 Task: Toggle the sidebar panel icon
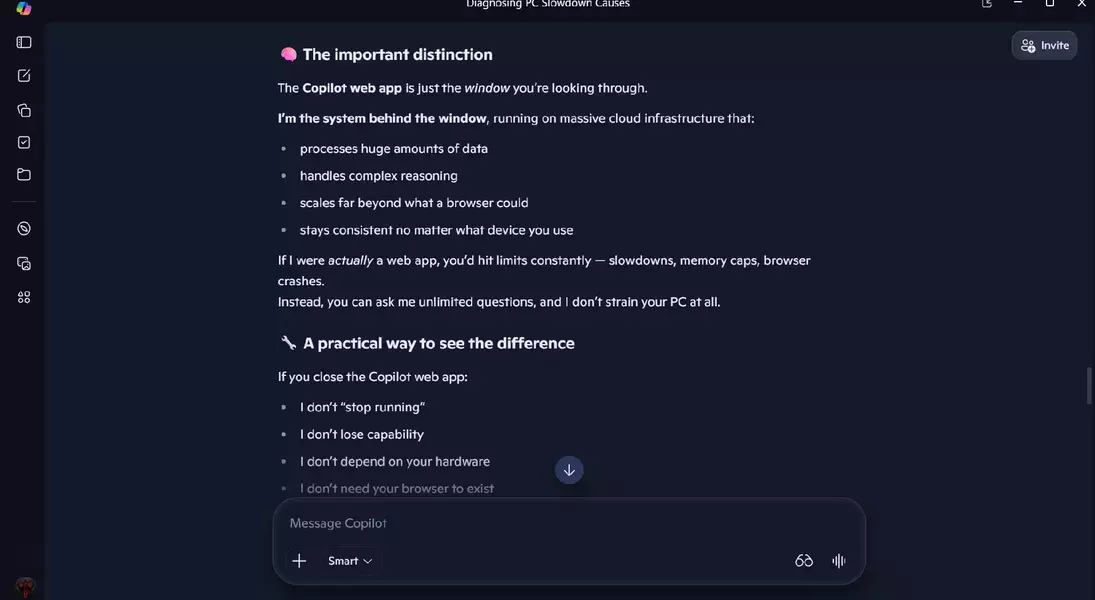pyautogui.click(x=24, y=42)
